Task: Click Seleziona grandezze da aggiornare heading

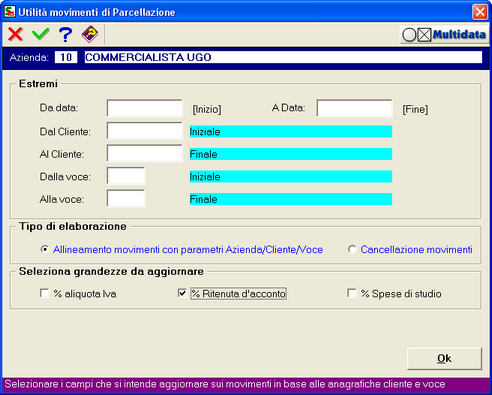Action: [x=111, y=271]
